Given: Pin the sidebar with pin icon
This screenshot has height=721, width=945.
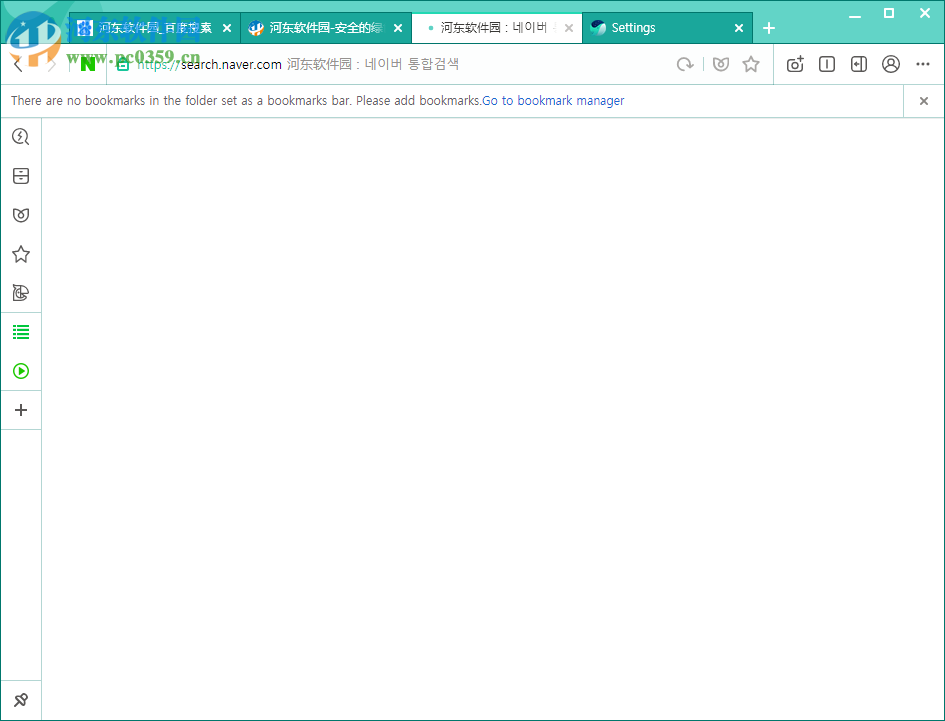Looking at the screenshot, I should tap(21, 700).
